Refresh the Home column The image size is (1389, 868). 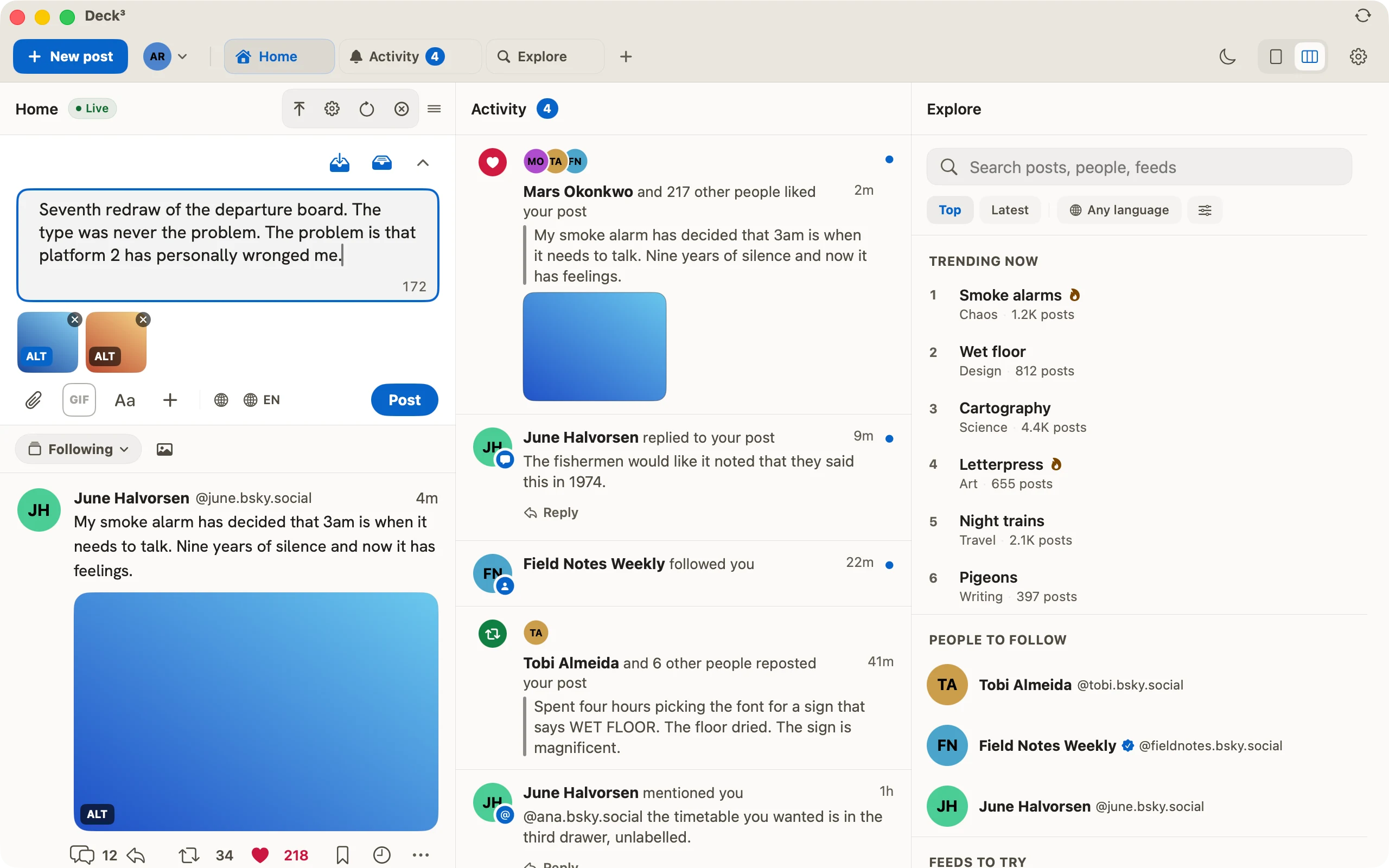tap(367, 108)
